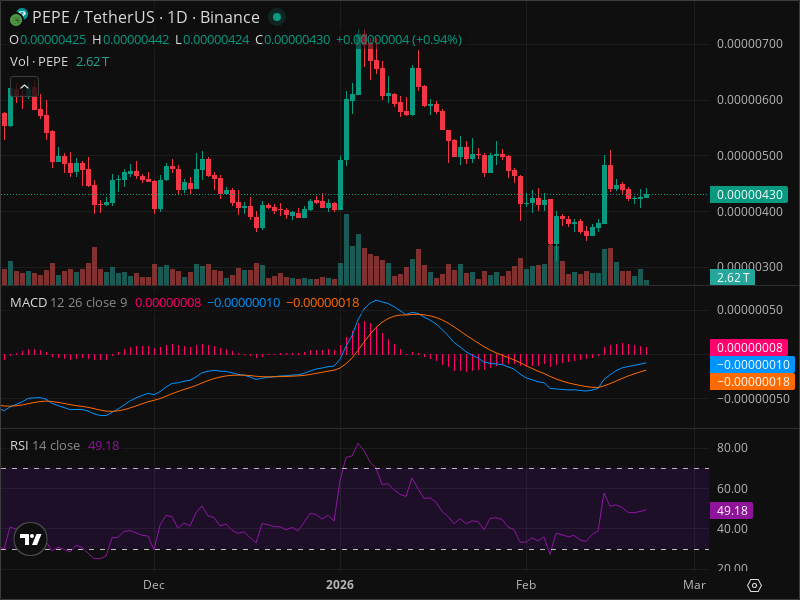Click the orange signal value label −0.00000018
This screenshot has width=800, height=600.
click(x=753, y=382)
